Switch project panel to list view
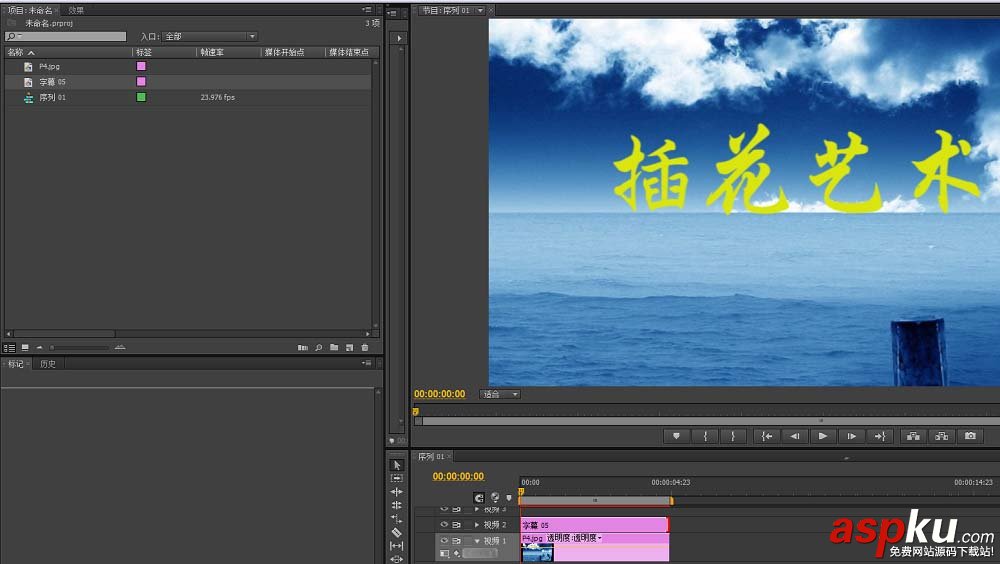Viewport: 1000px width, 564px height. (x=9, y=348)
